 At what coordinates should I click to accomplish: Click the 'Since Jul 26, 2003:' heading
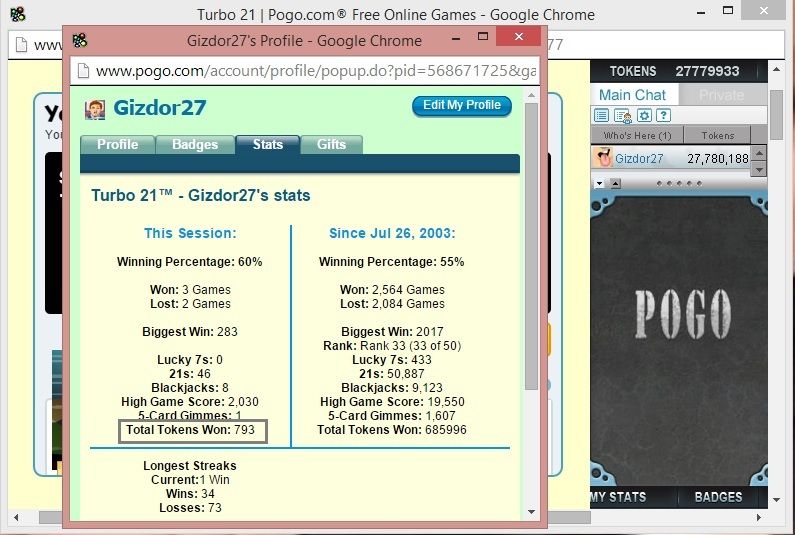click(x=392, y=233)
